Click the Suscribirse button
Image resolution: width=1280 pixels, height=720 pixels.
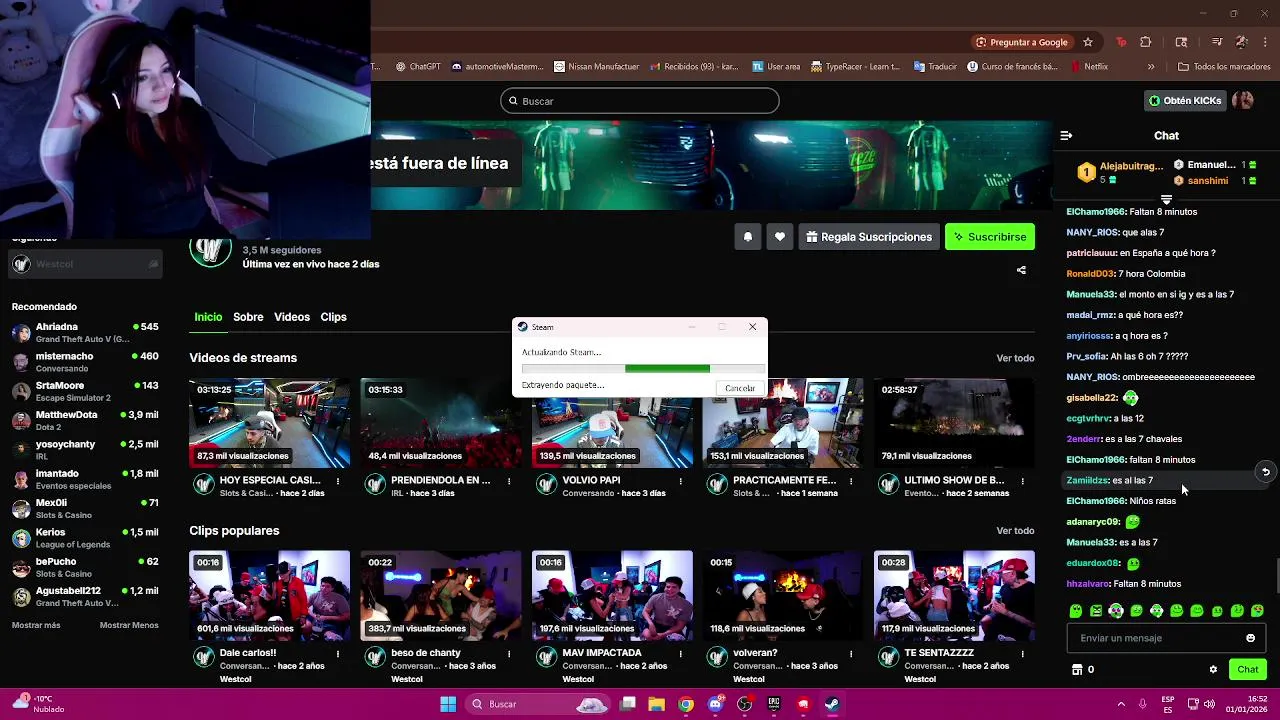(990, 237)
